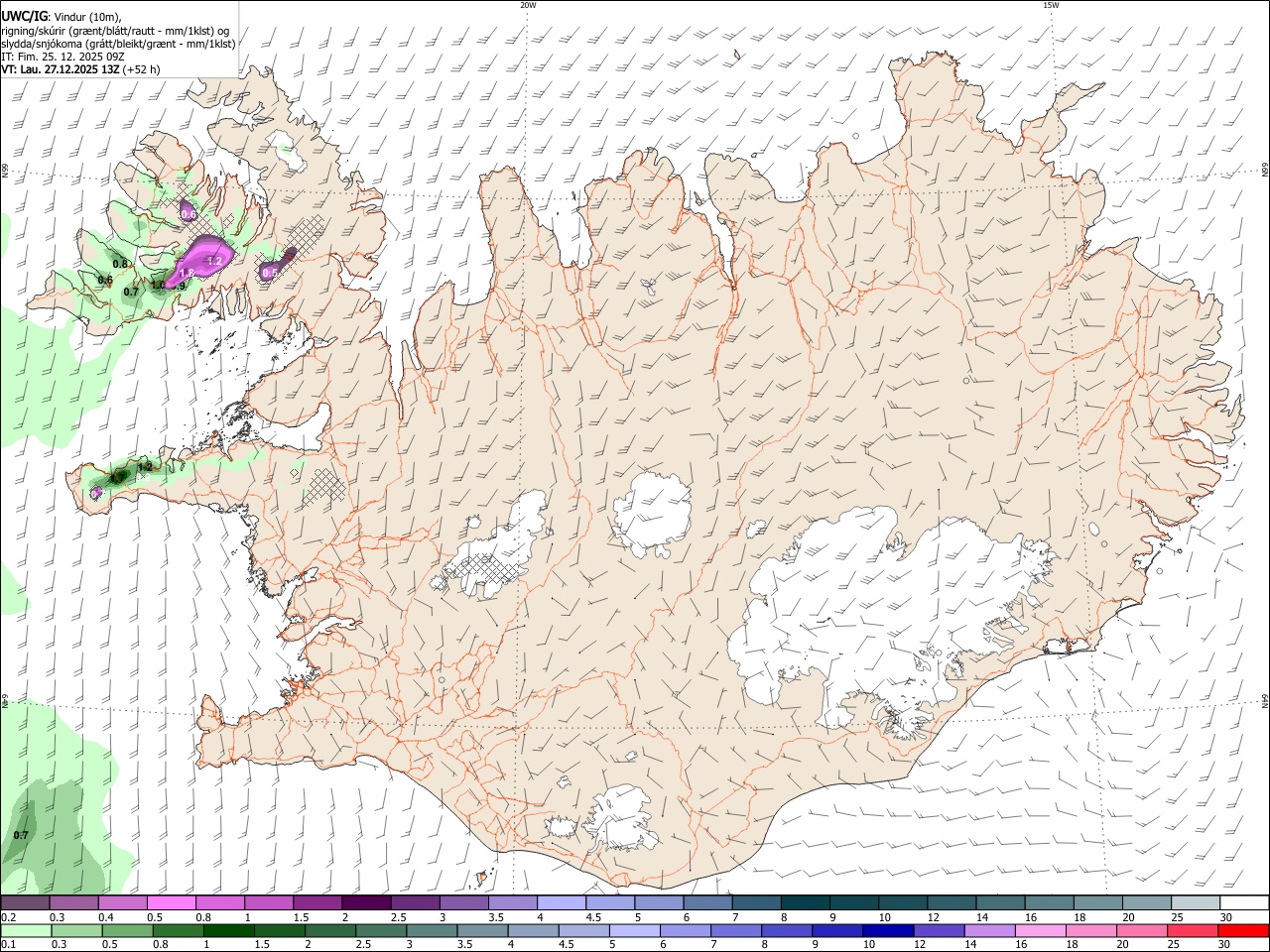Click the 'VT: Lau. 27.12.2025 13Z (+52 h)' line
The height and width of the screenshot is (952, 1270).
tap(80, 69)
